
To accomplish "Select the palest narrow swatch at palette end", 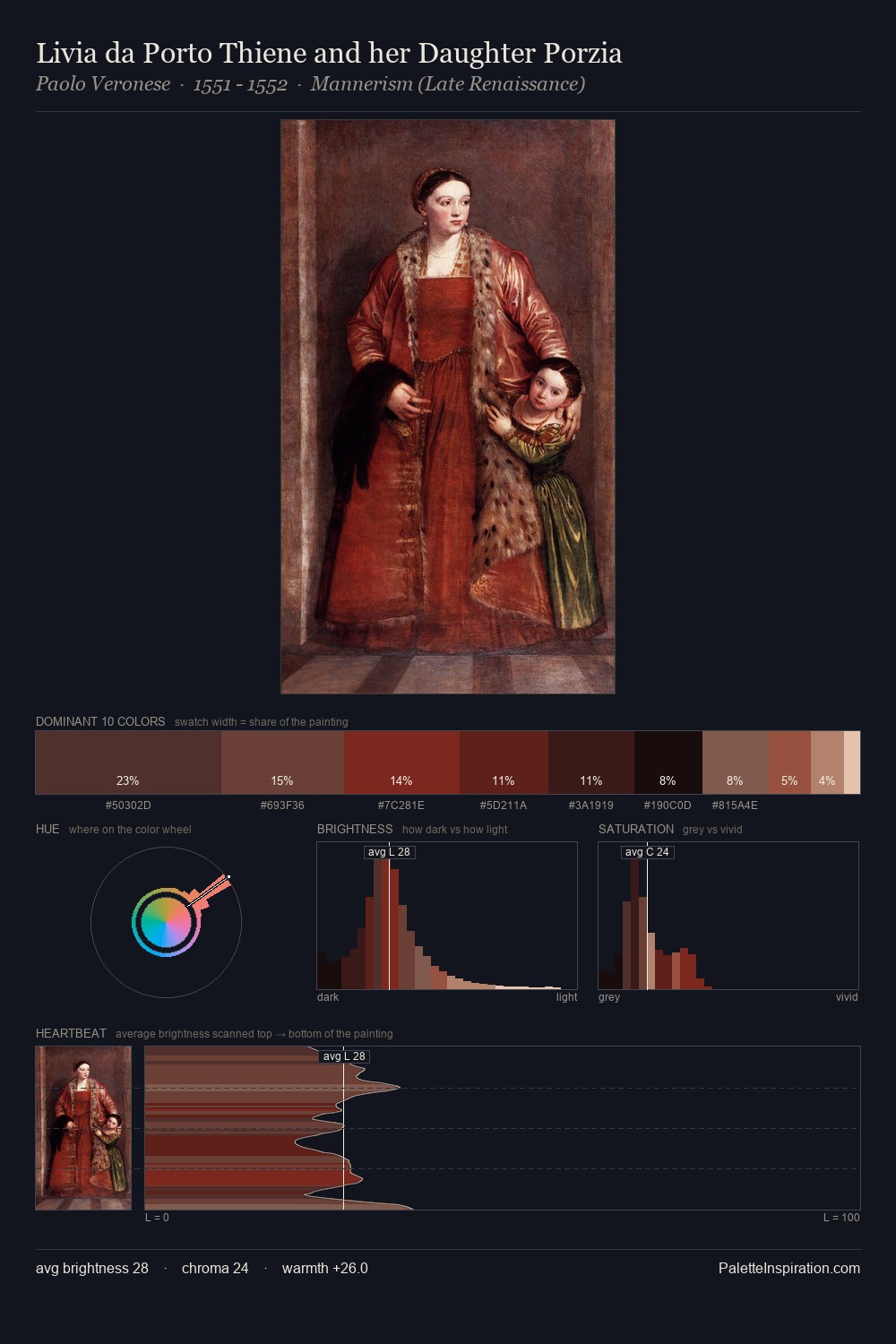I will (852, 762).
